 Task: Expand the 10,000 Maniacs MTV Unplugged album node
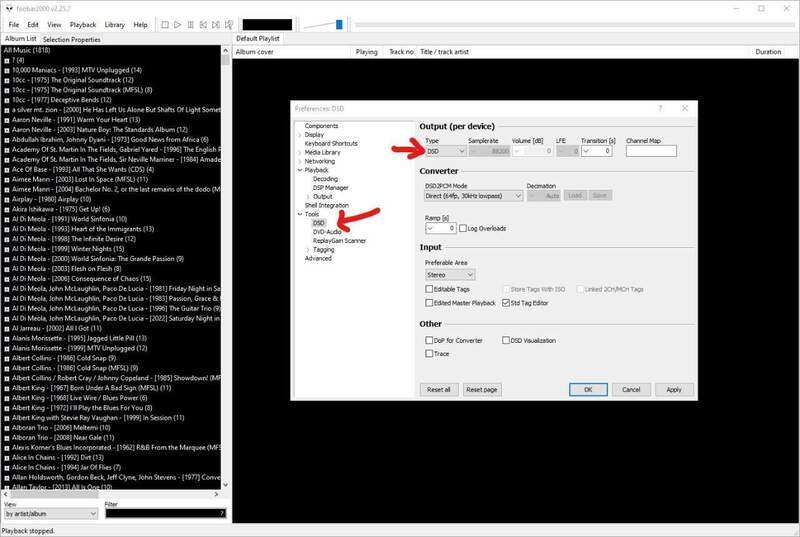7,70
